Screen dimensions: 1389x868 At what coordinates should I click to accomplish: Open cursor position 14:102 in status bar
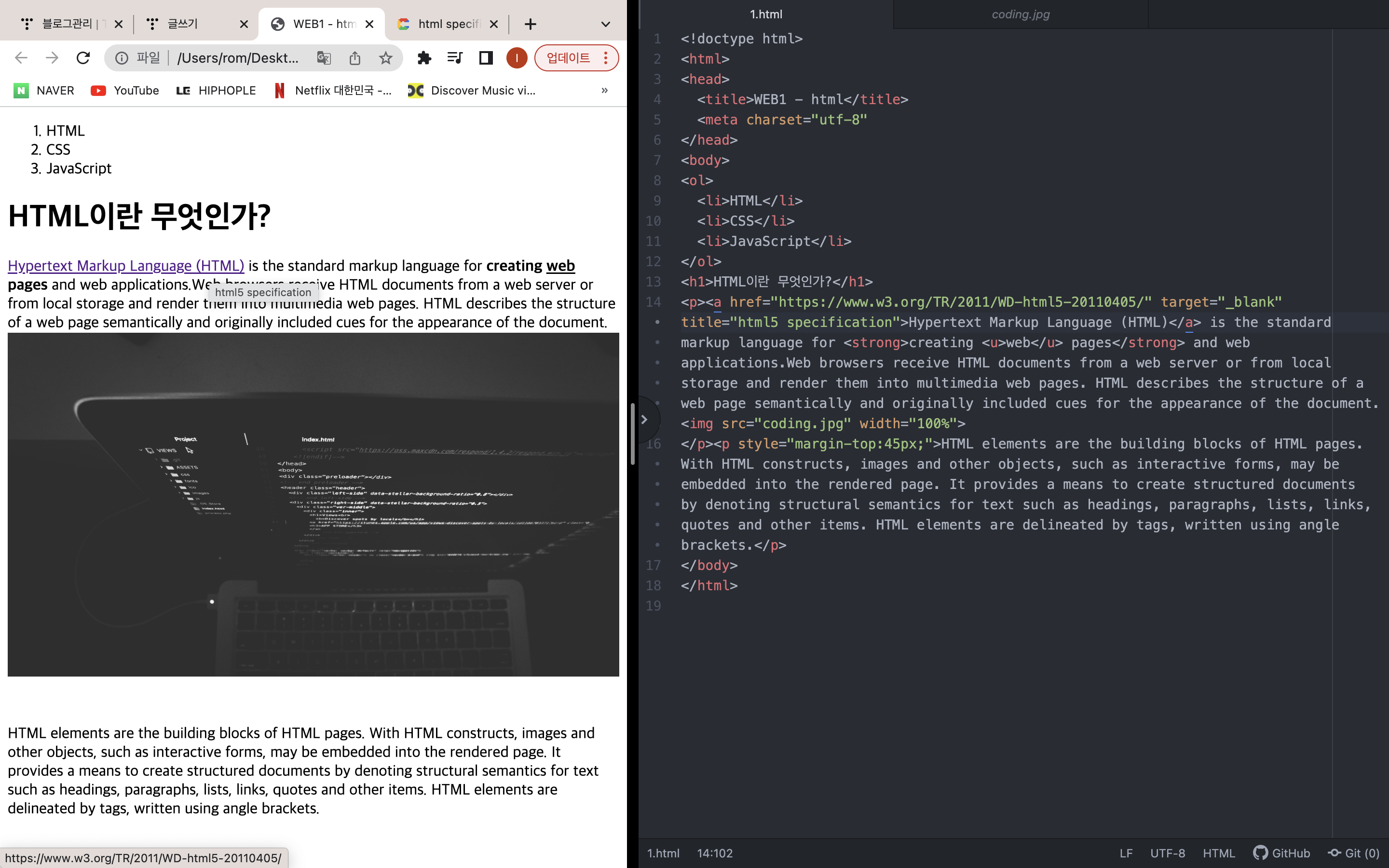[x=715, y=853]
